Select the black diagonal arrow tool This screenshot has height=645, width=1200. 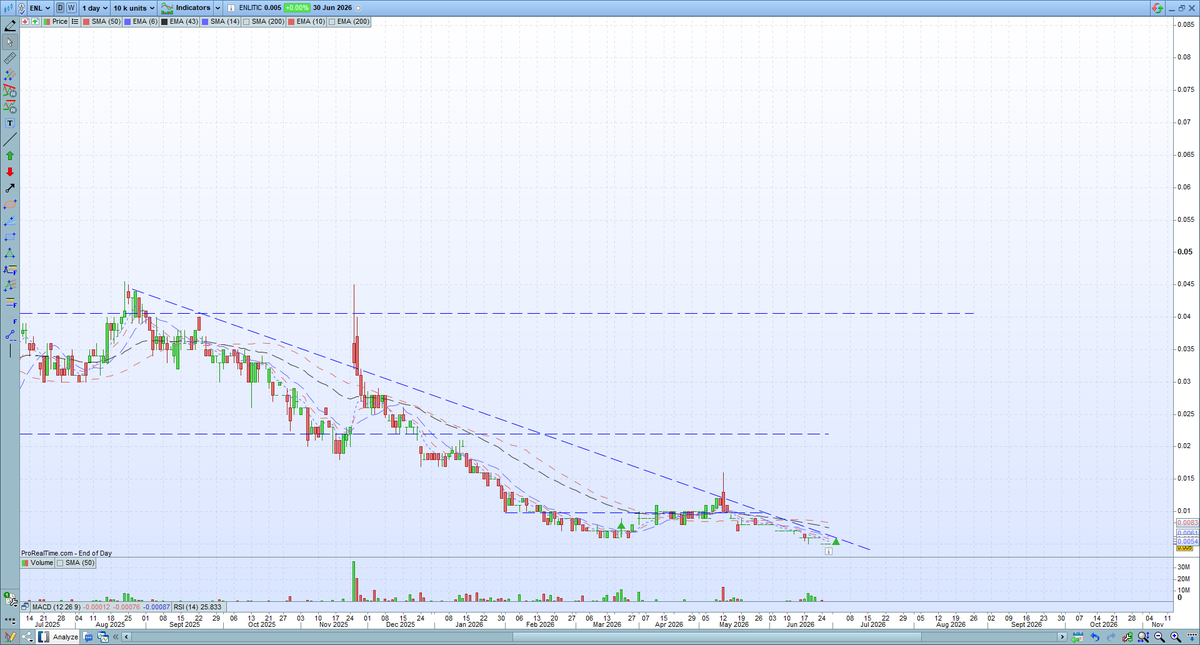(10, 188)
